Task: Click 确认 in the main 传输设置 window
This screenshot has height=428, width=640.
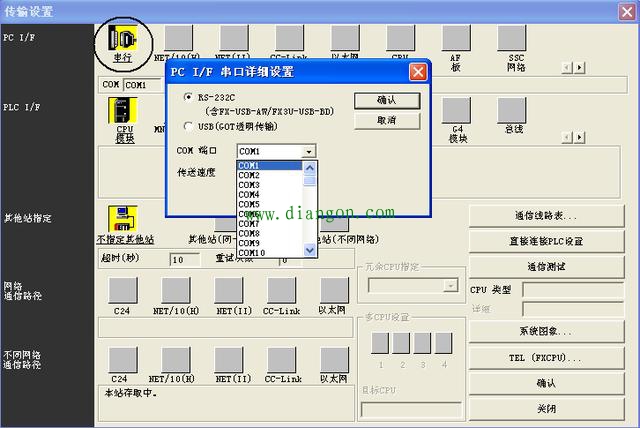Action: point(547,384)
